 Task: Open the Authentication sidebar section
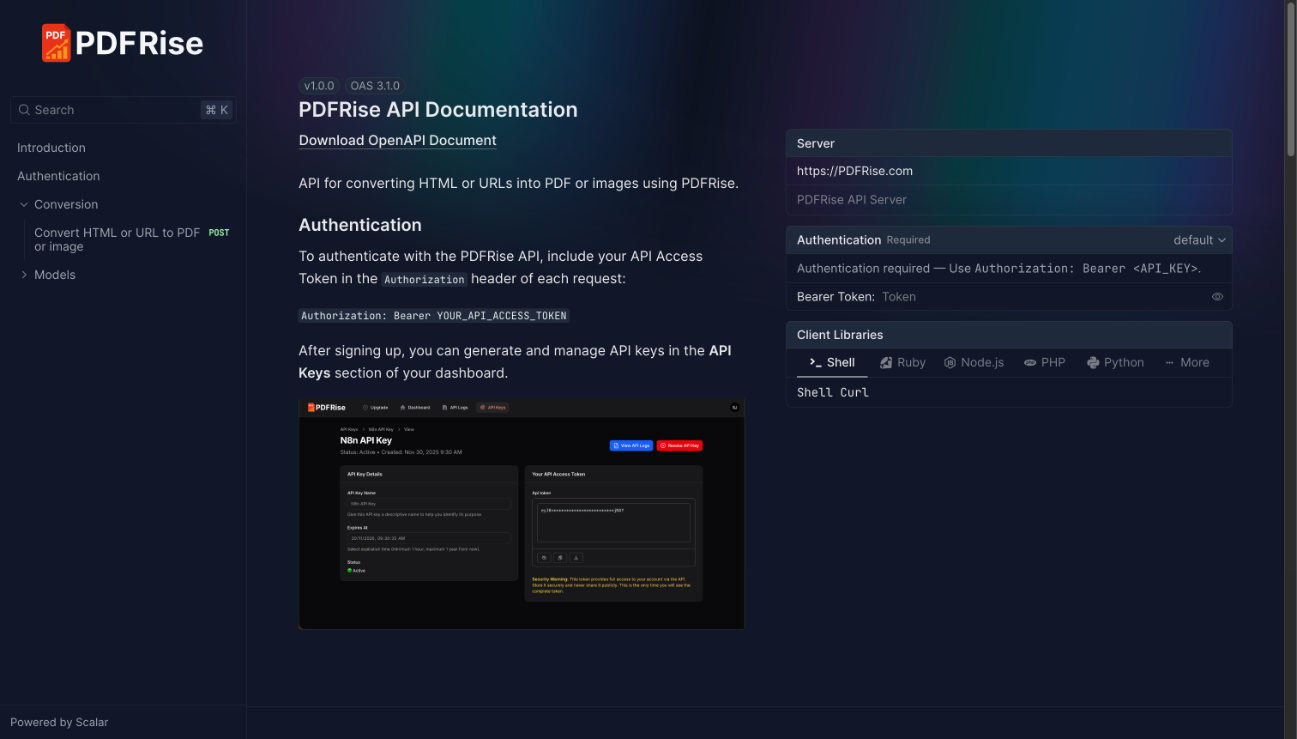(x=58, y=176)
